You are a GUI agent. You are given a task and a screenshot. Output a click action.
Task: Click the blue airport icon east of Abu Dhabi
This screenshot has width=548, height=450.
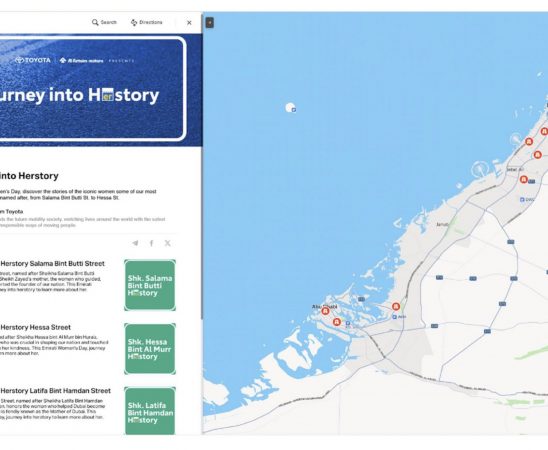pos(395,317)
